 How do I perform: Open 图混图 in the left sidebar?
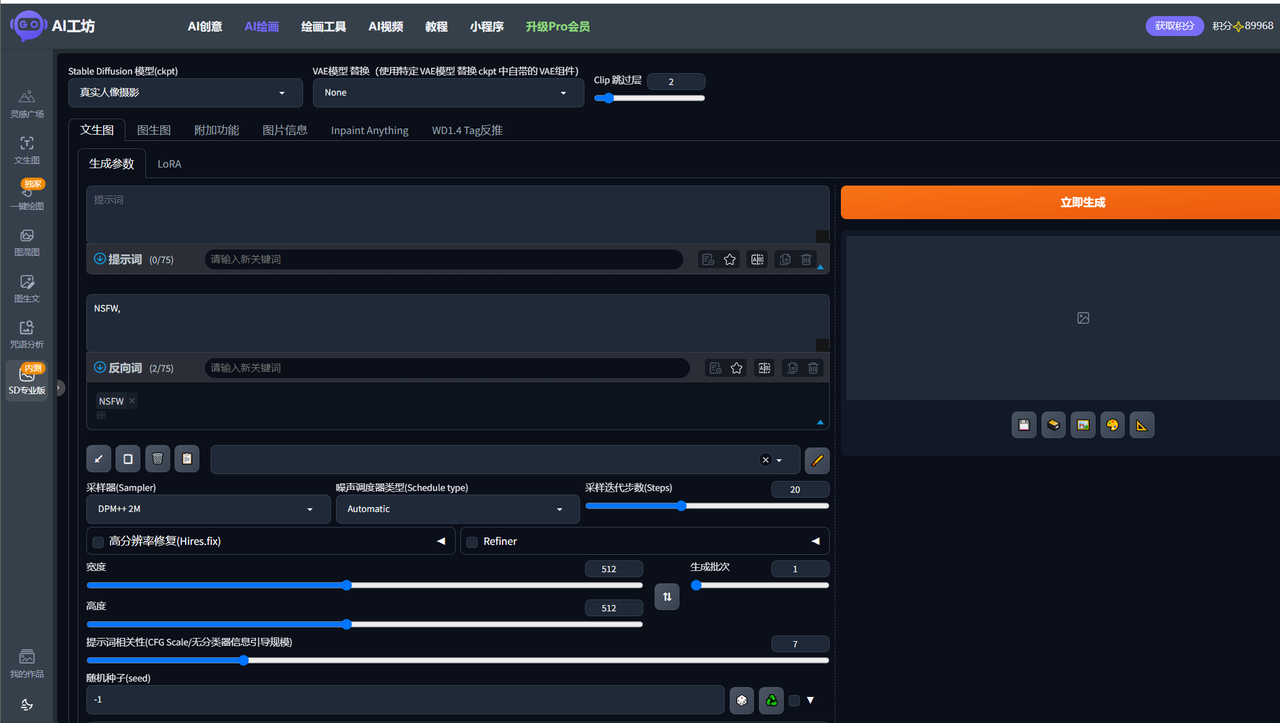click(27, 242)
